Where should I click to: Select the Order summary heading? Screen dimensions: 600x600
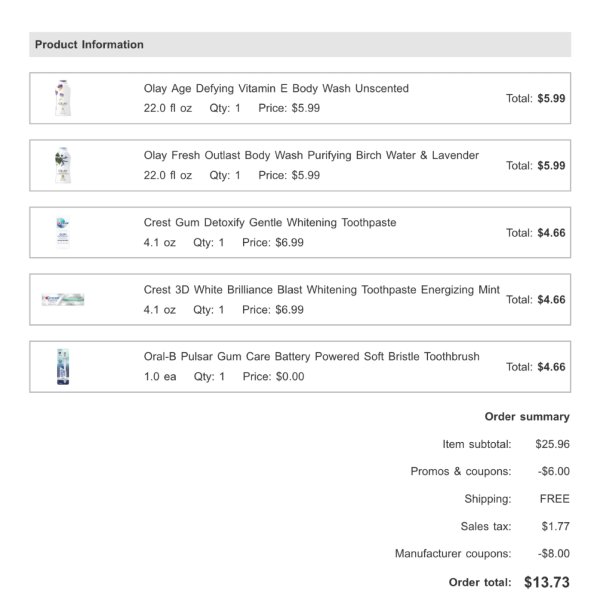527,417
